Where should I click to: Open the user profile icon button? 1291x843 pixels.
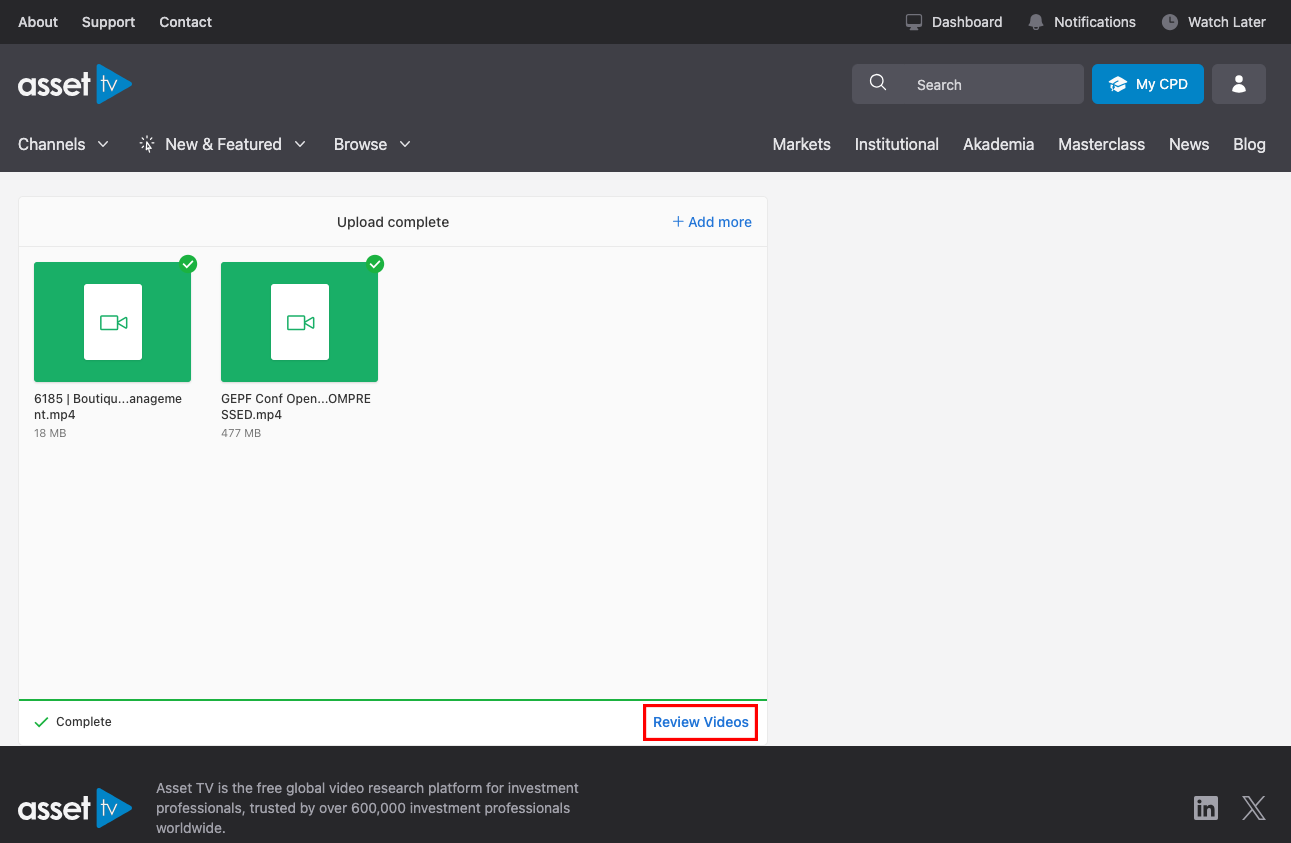click(1238, 85)
